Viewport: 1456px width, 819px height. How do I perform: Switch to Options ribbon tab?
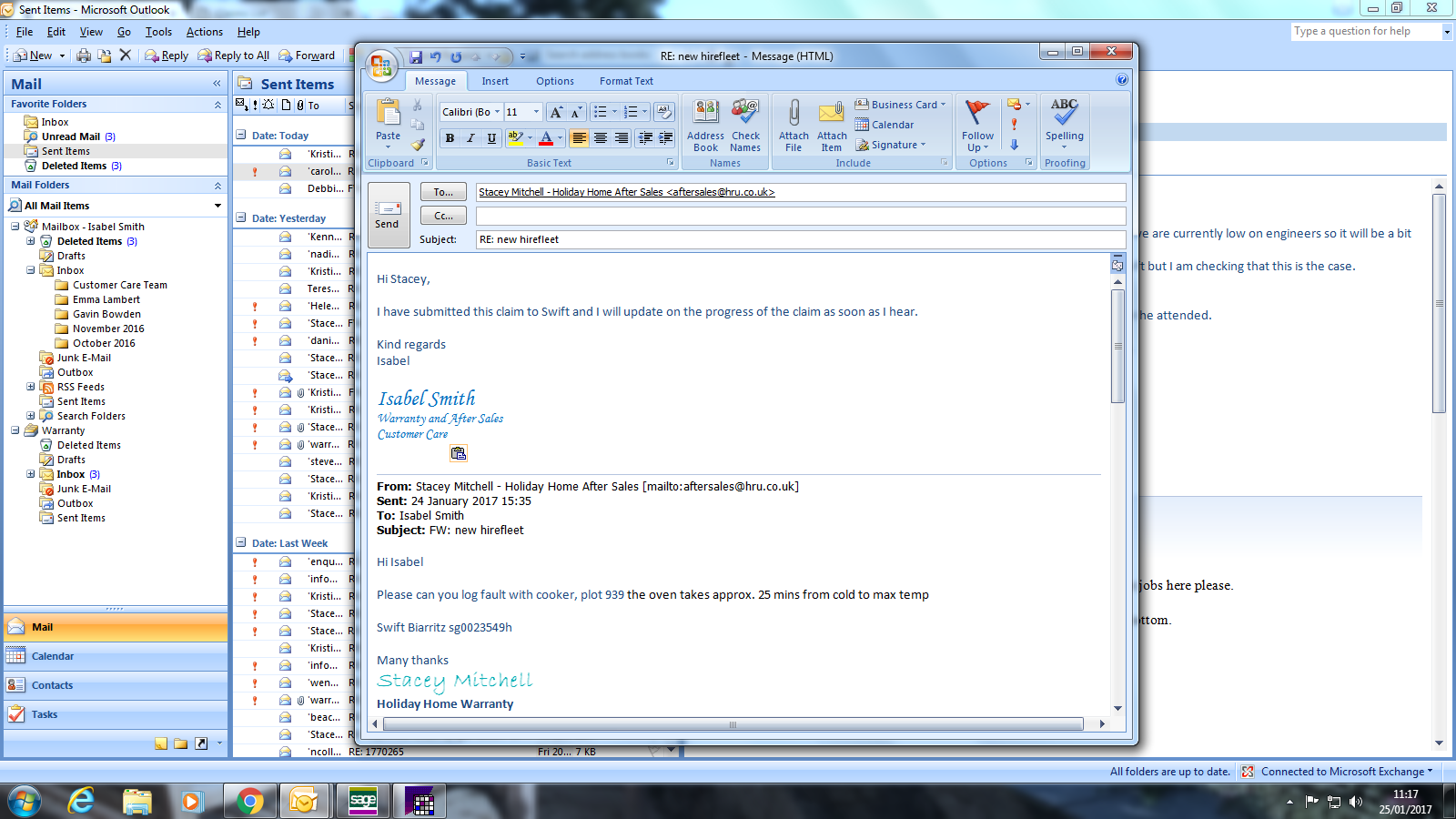555,81
